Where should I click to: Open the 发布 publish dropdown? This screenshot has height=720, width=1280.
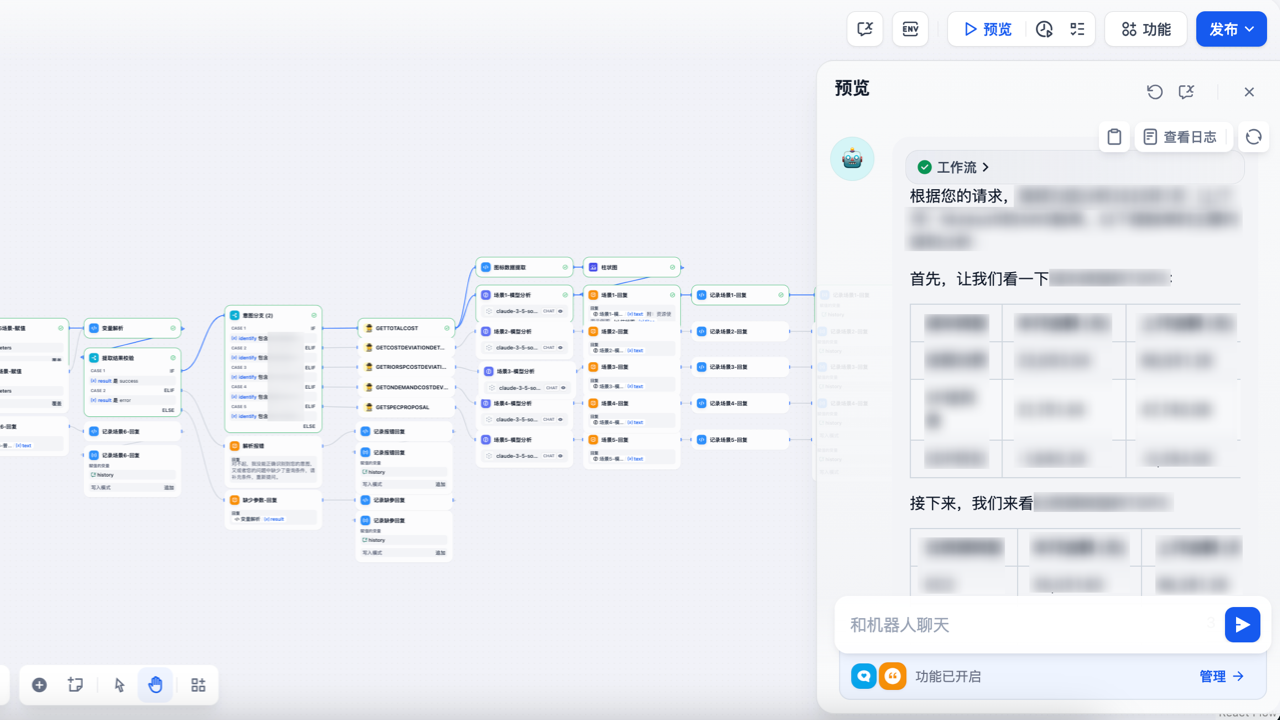1231,29
